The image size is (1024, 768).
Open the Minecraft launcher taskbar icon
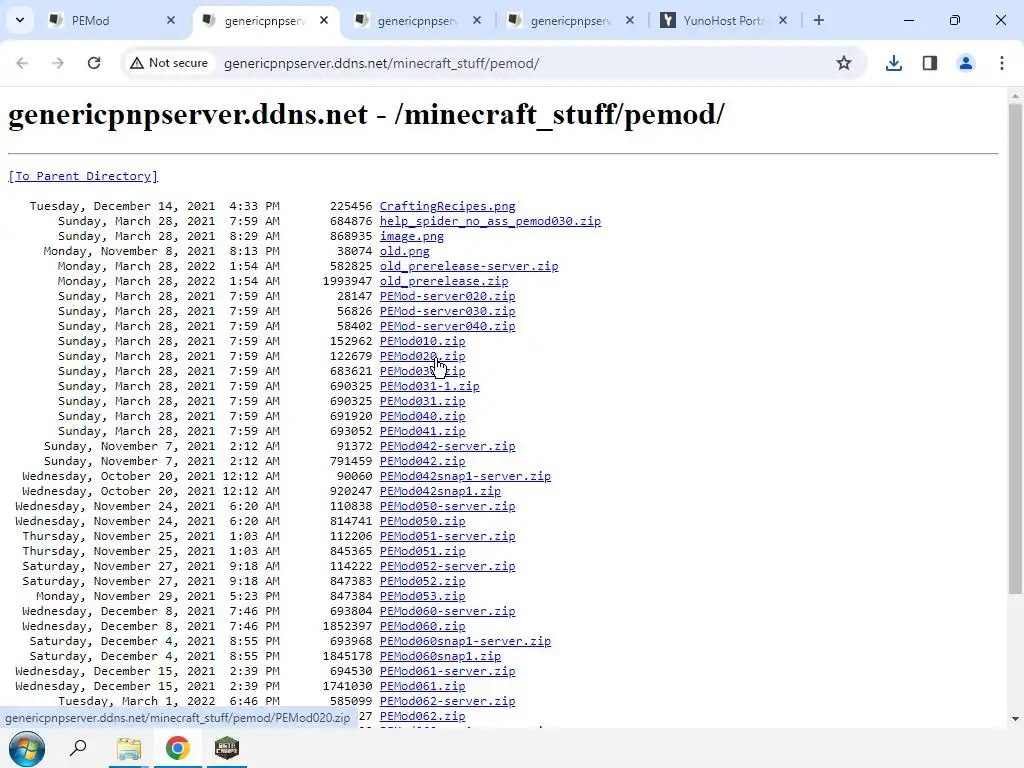coord(227,748)
